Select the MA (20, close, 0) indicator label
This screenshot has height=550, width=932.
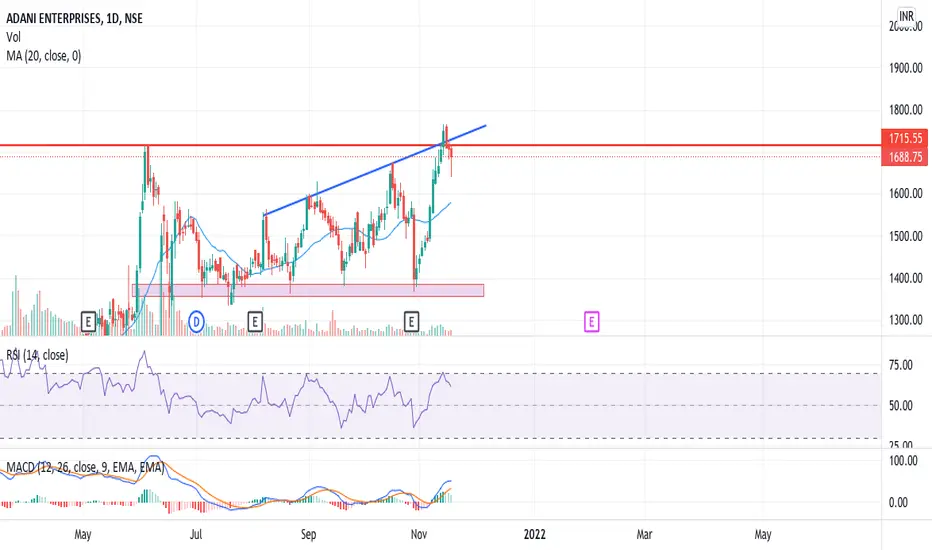point(43,56)
